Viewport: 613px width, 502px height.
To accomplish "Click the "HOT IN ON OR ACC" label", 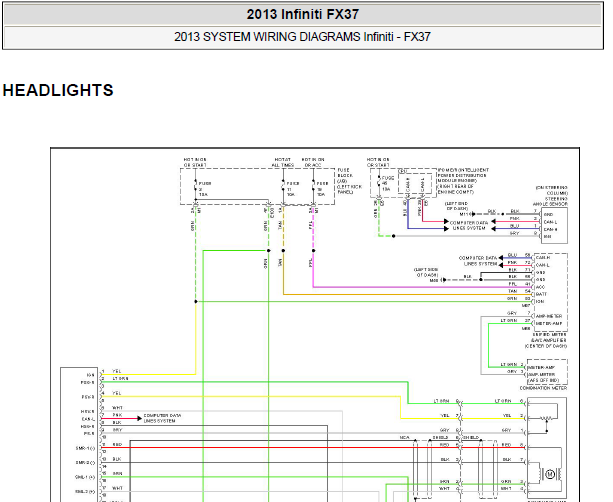I will pyautogui.click(x=313, y=162).
